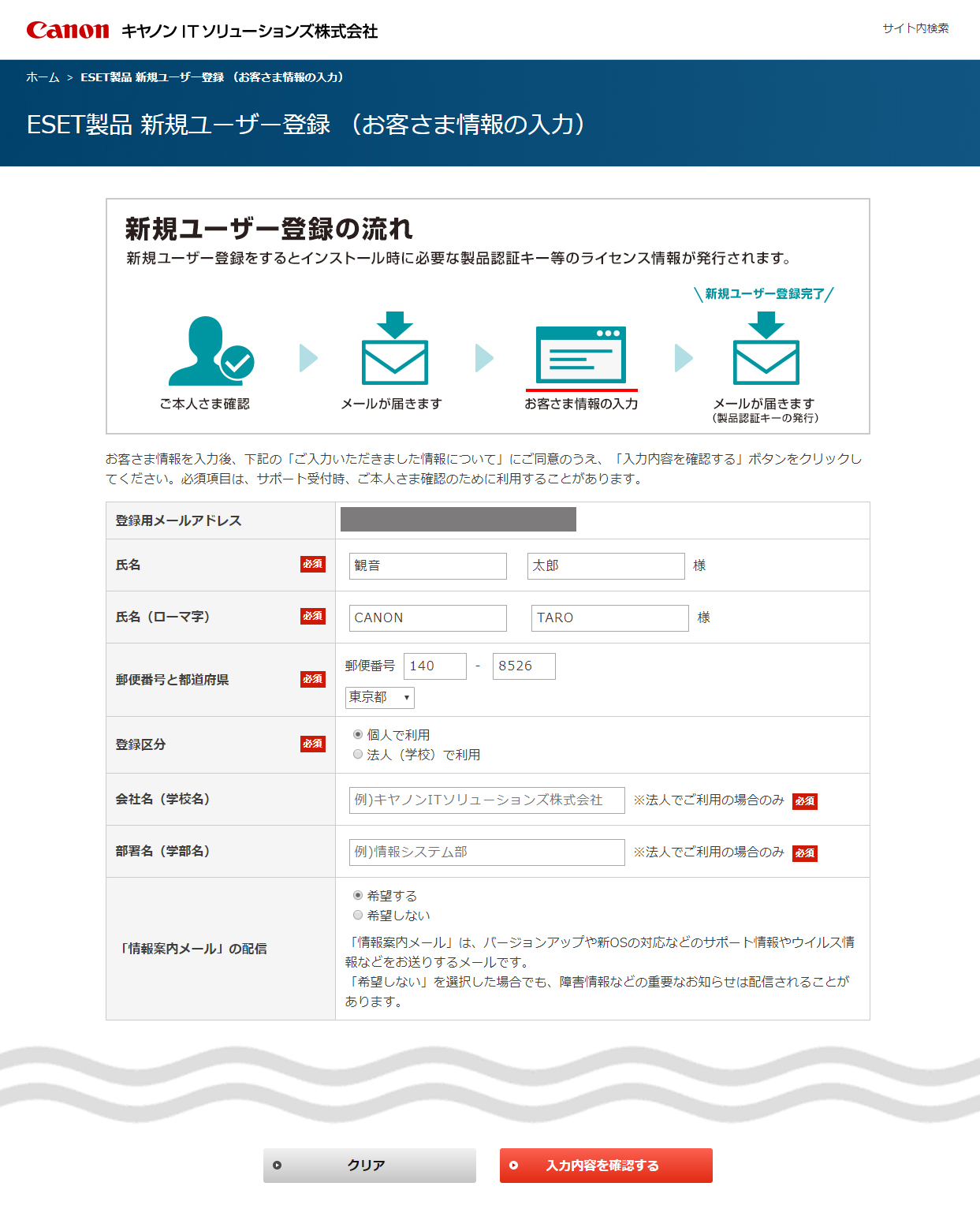980x1205 pixels.
Task: Click the キヤノンITソリューションズ株式会社 header text
Action: [249, 32]
